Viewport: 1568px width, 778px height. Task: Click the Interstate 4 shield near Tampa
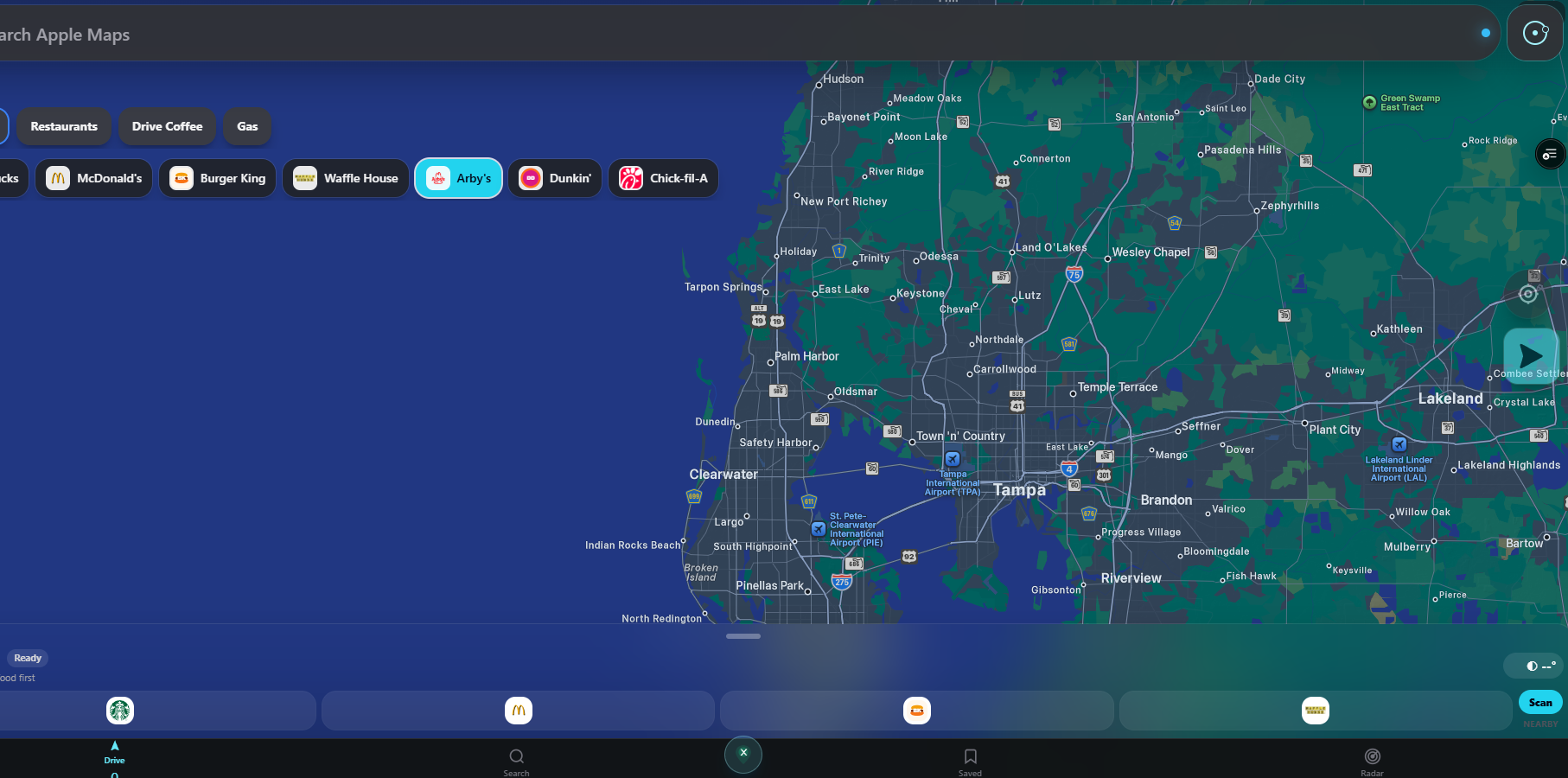1069,469
